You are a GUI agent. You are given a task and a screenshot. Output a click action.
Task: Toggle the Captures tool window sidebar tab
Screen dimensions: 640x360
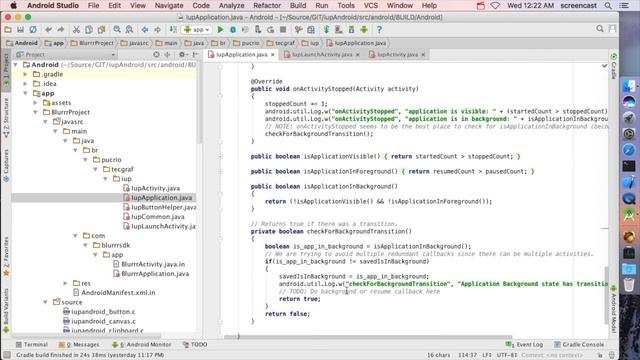pyautogui.click(x=6, y=165)
